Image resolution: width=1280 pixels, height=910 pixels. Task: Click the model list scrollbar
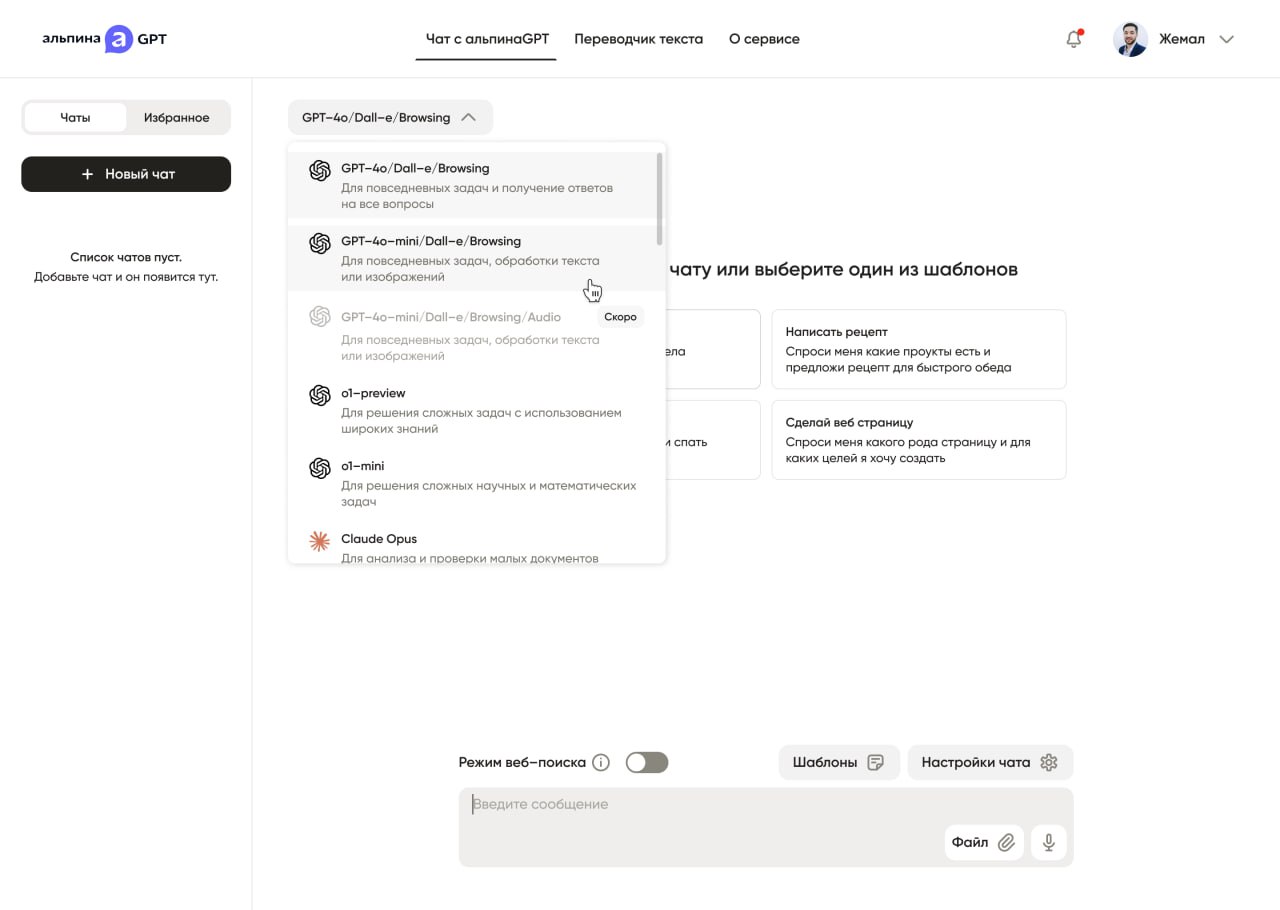[x=659, y=198]
